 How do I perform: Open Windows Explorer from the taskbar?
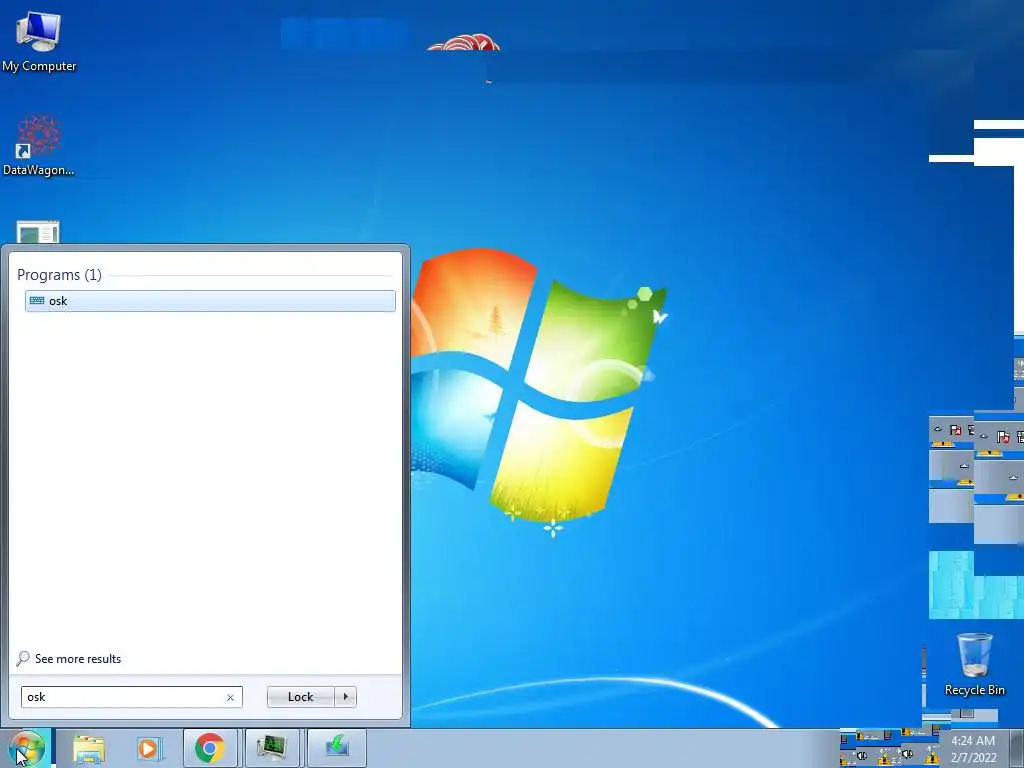89,748
